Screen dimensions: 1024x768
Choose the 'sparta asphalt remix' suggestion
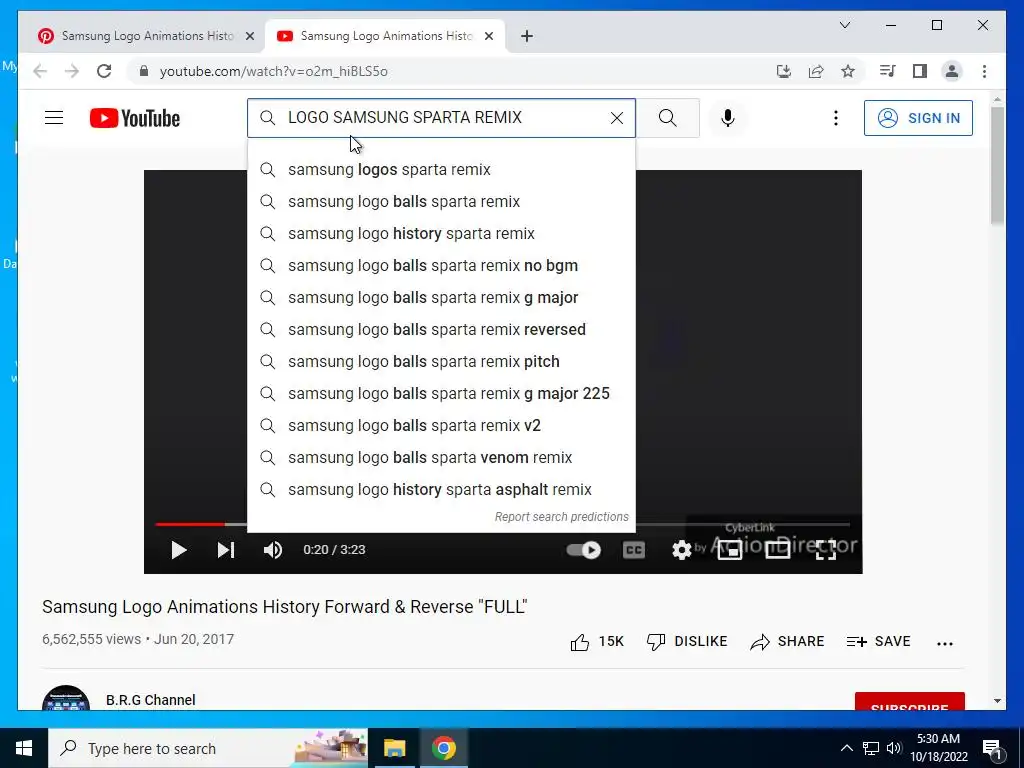(441, 490)
